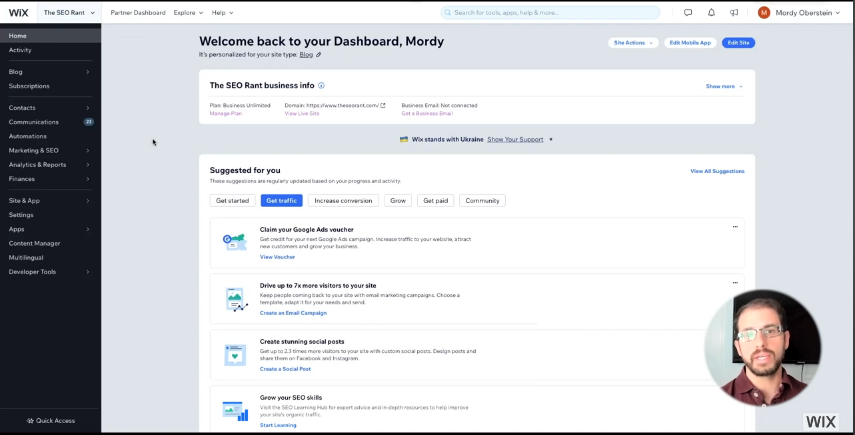Click the search magnifier icon
The height and width of the screenshot is (435, 855).
[x=448, y=13]
